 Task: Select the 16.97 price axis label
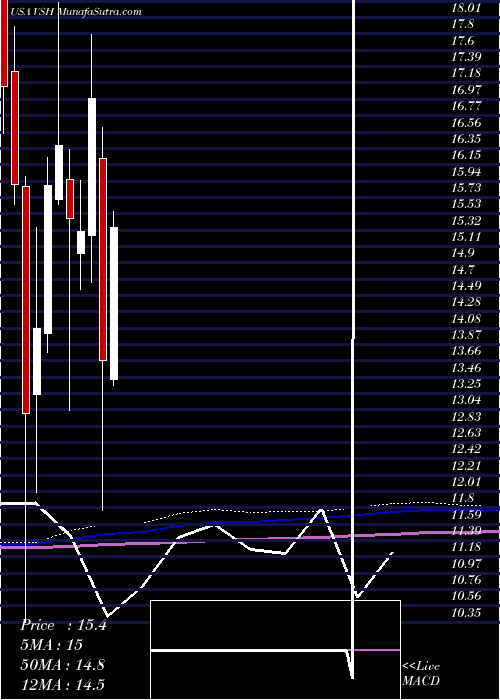click(466, 90)
